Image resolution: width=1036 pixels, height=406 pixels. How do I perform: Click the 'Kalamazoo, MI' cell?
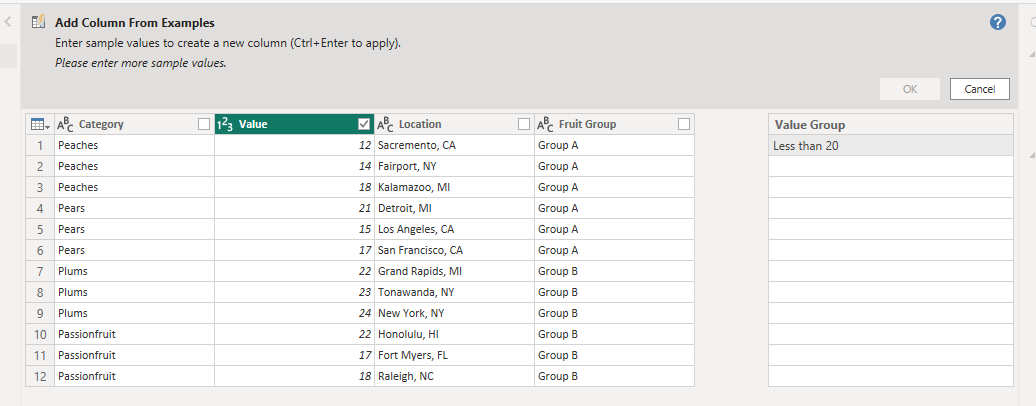coord(454,187)
